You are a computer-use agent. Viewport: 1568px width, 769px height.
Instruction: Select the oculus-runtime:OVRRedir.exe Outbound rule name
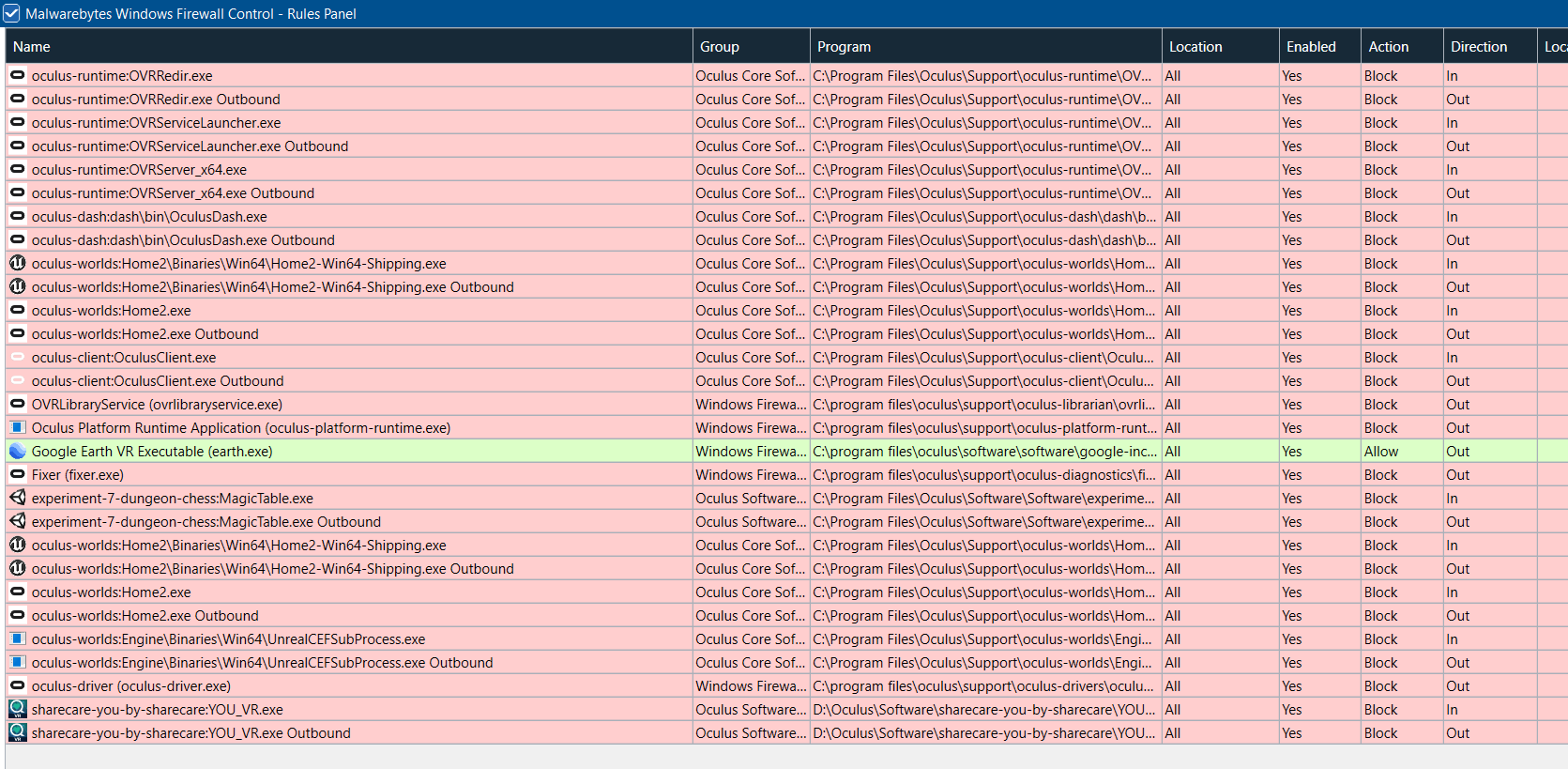click(x=156, y=100)
